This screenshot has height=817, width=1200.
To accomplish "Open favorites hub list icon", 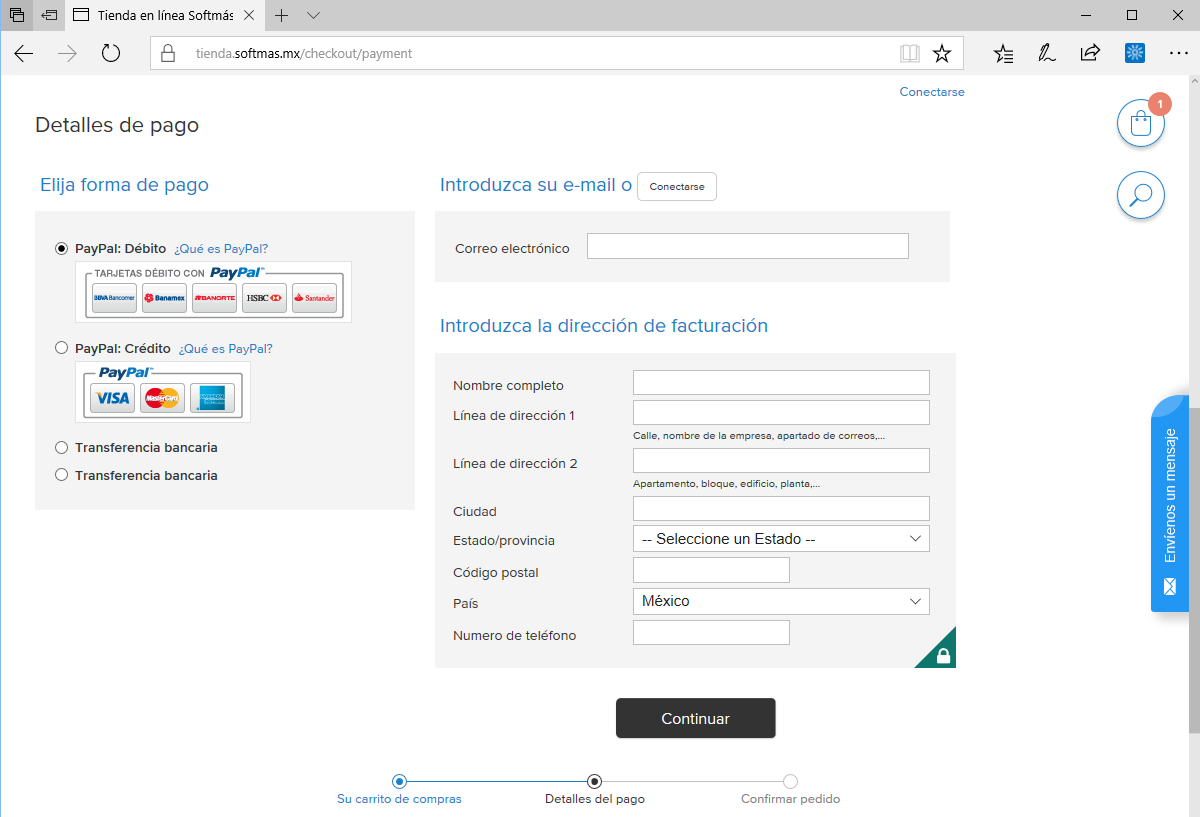I will (1004, 53).
